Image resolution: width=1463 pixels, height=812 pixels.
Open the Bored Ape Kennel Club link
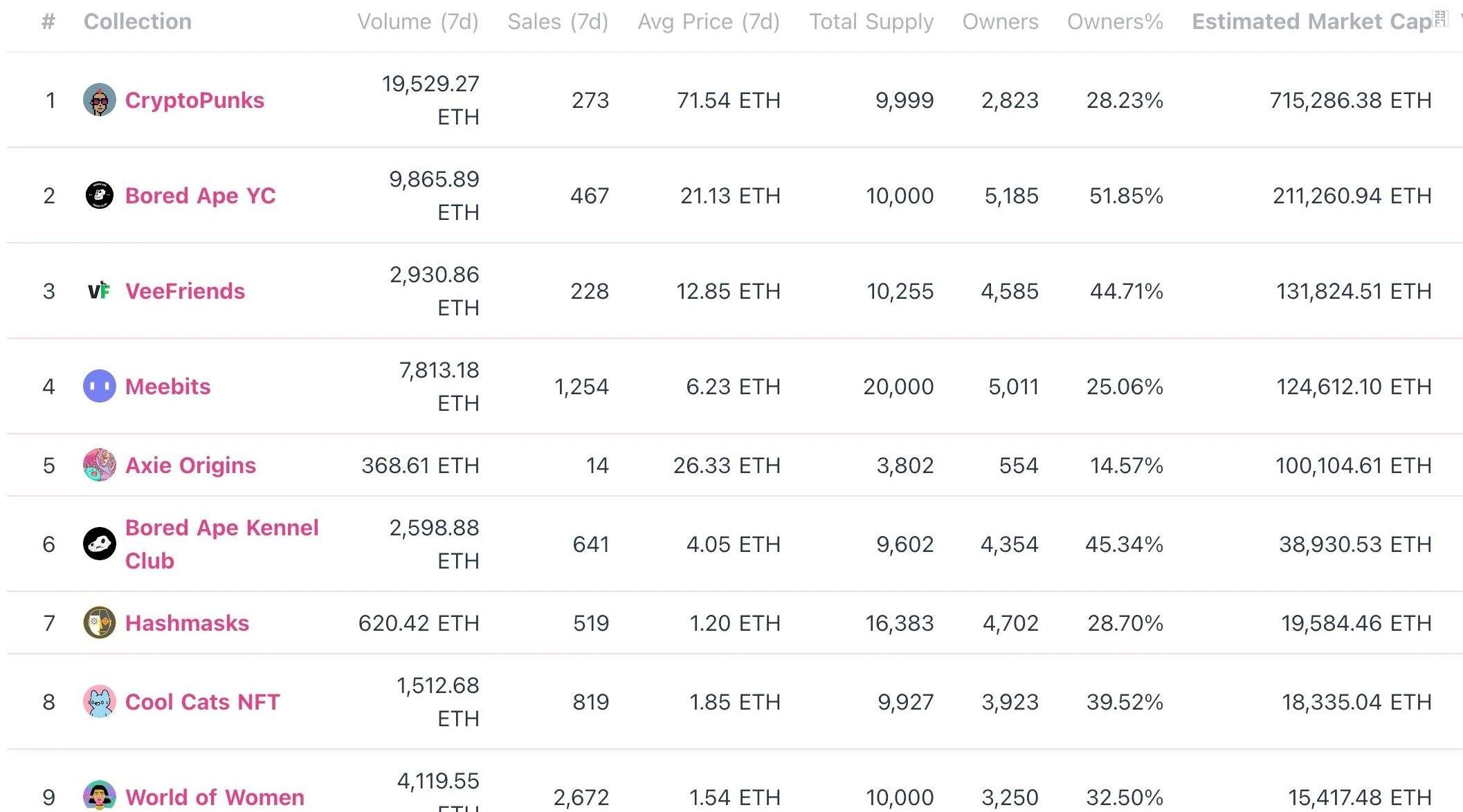coord(221,544)
